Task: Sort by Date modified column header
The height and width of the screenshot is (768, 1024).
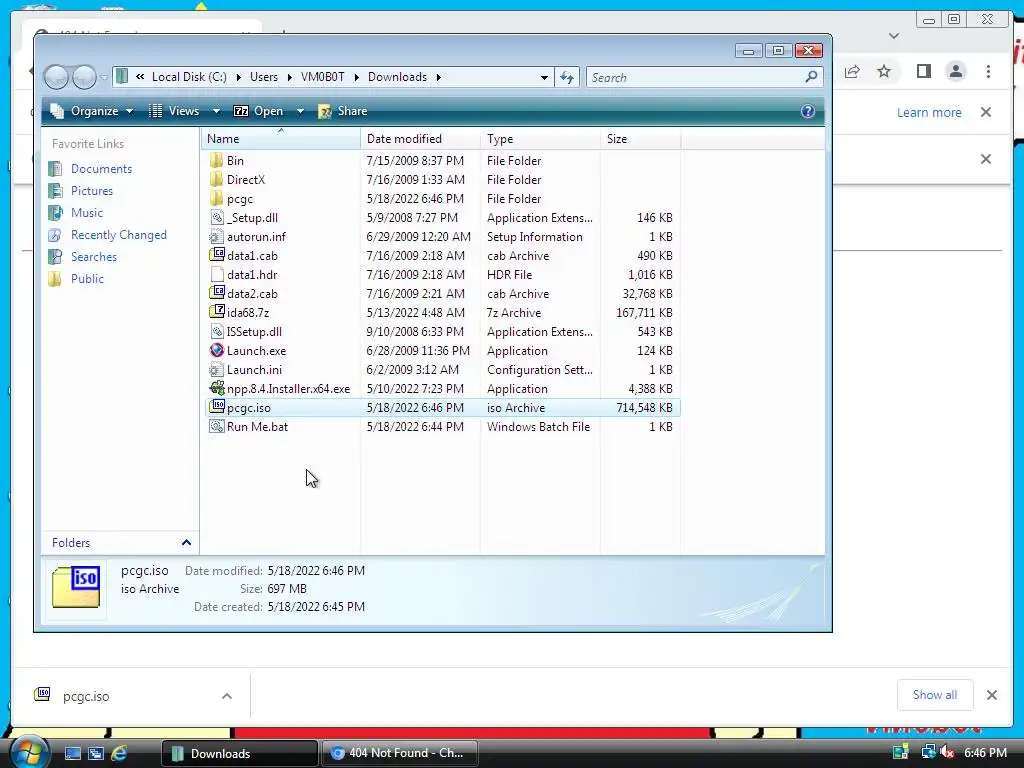Action: click(420, 139)
